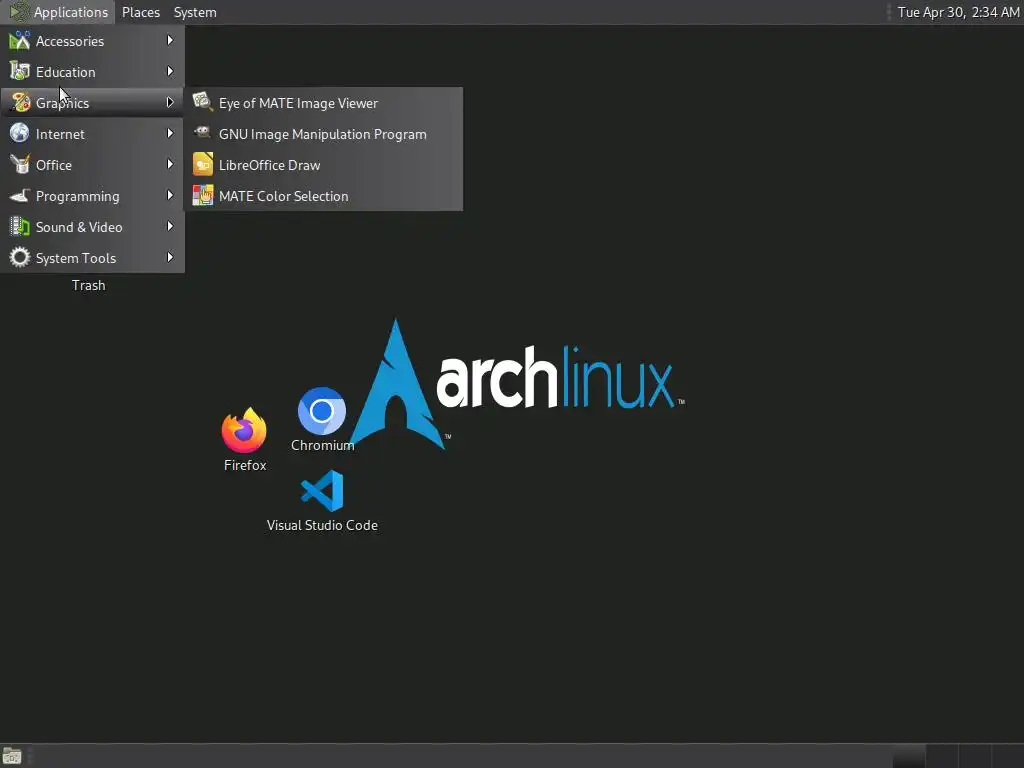Image resolution: width=1024 pixels, height=768 pixels.
Task: Click the Office menu label
Action: (54, 165)
